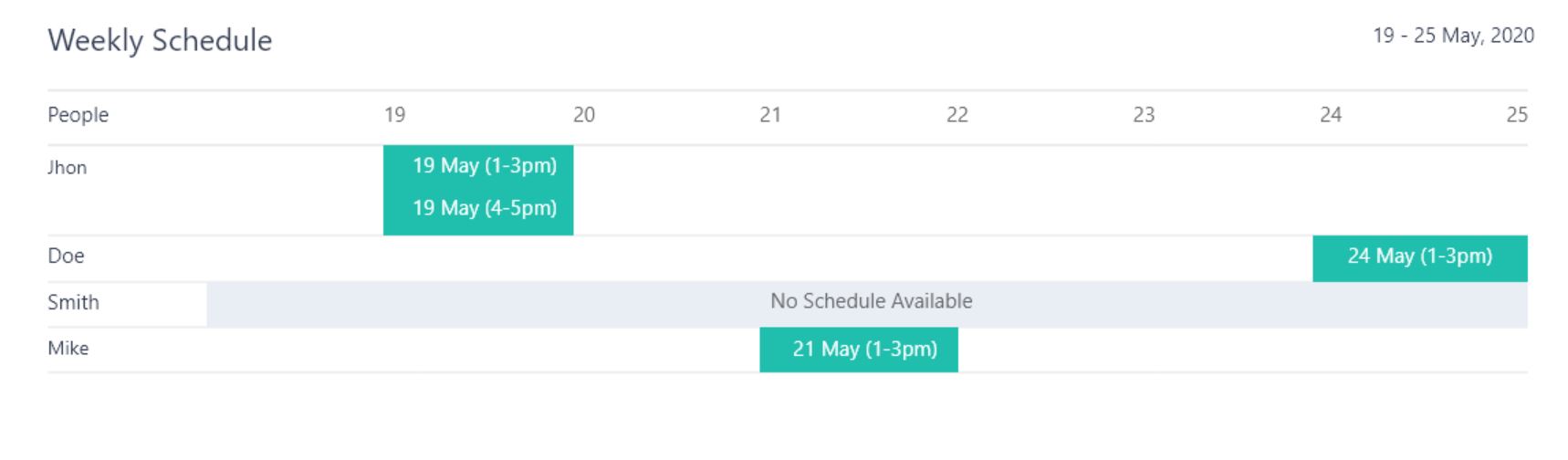Open Doe's 24 May (1-3pm) schedule block
Viewport: 1568px width, 460px height.
(1419, 257)
